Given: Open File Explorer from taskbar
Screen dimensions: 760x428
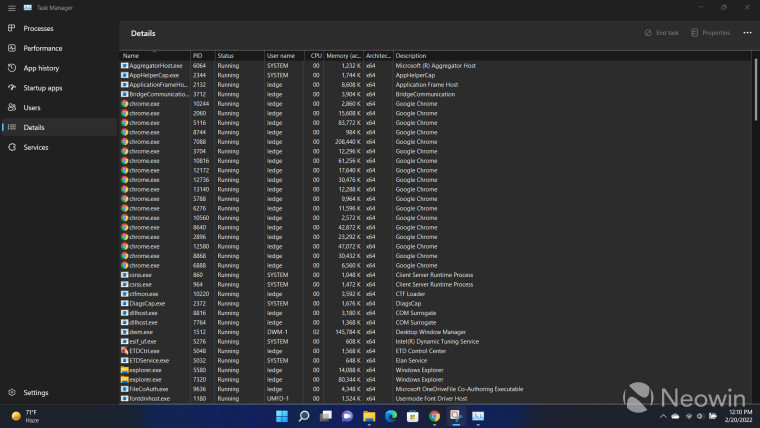Looking at the screenshot, I should pyautogui.click(x=369, y=416).
